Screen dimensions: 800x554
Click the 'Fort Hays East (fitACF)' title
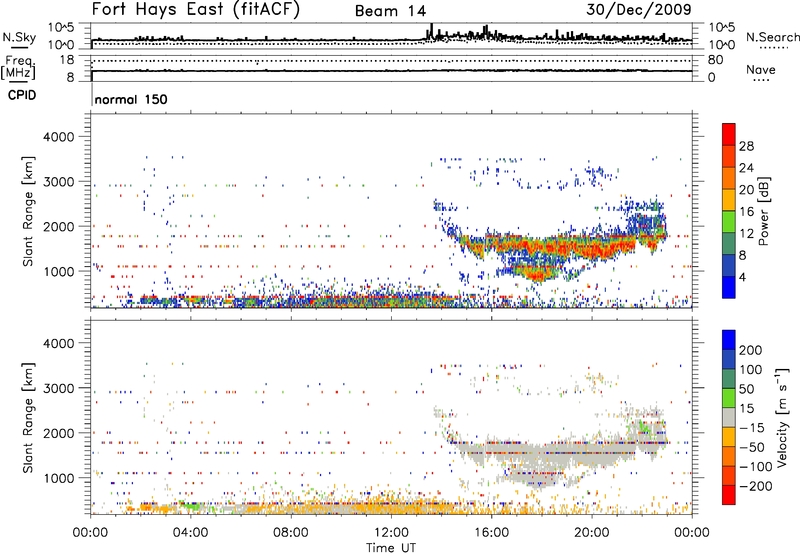(195, 10)
